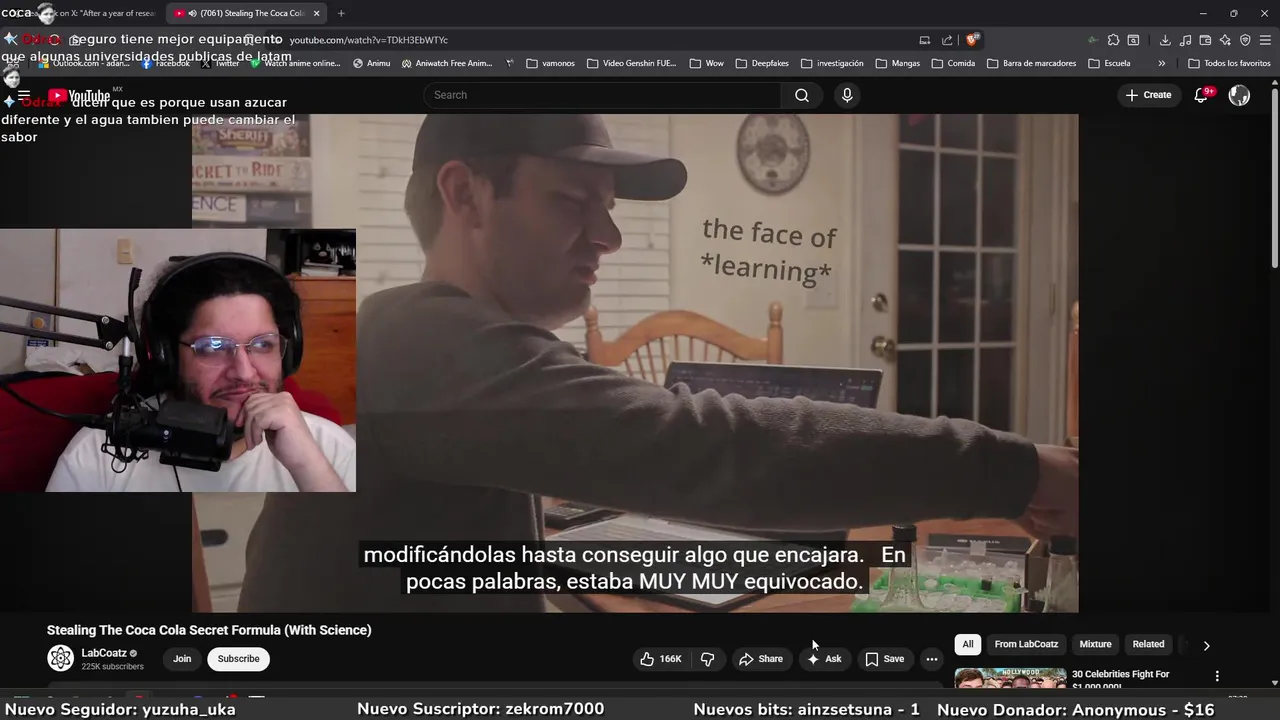The image size is (1280, 720).
Task: Open 30 Celebrities Fight video thumbnail
Action: click(1010, 678)
